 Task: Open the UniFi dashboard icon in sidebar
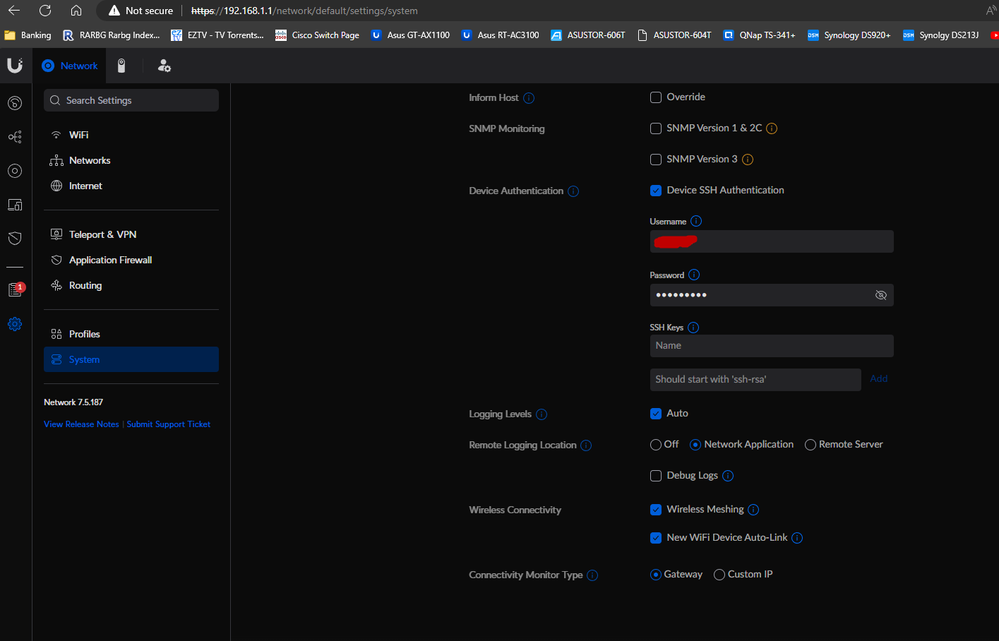[x=14, y=103]
